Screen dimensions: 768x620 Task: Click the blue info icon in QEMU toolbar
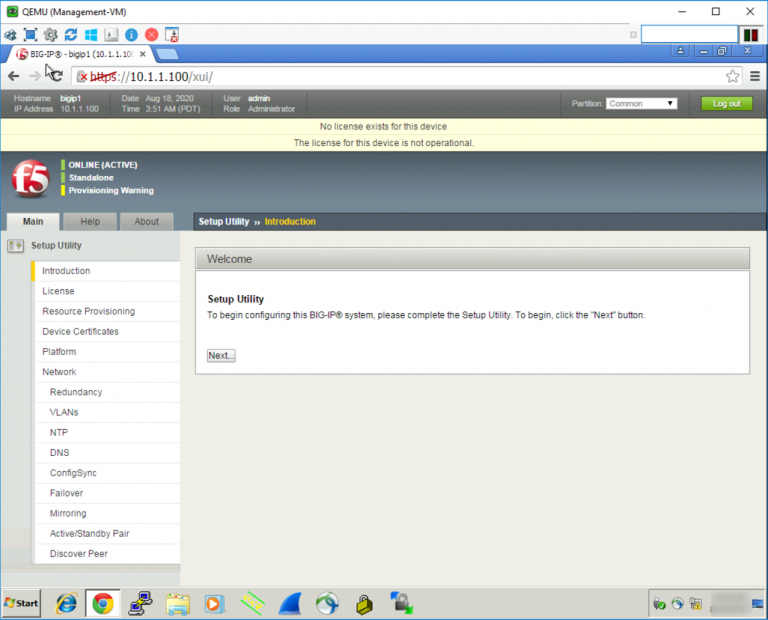[131, 35]
